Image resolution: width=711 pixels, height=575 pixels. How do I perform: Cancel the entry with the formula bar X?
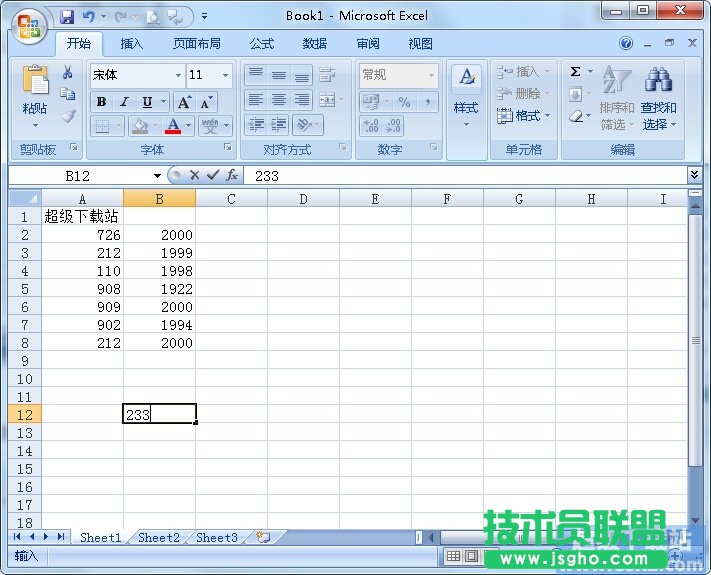pyautogui.click(x=194, y=175)
